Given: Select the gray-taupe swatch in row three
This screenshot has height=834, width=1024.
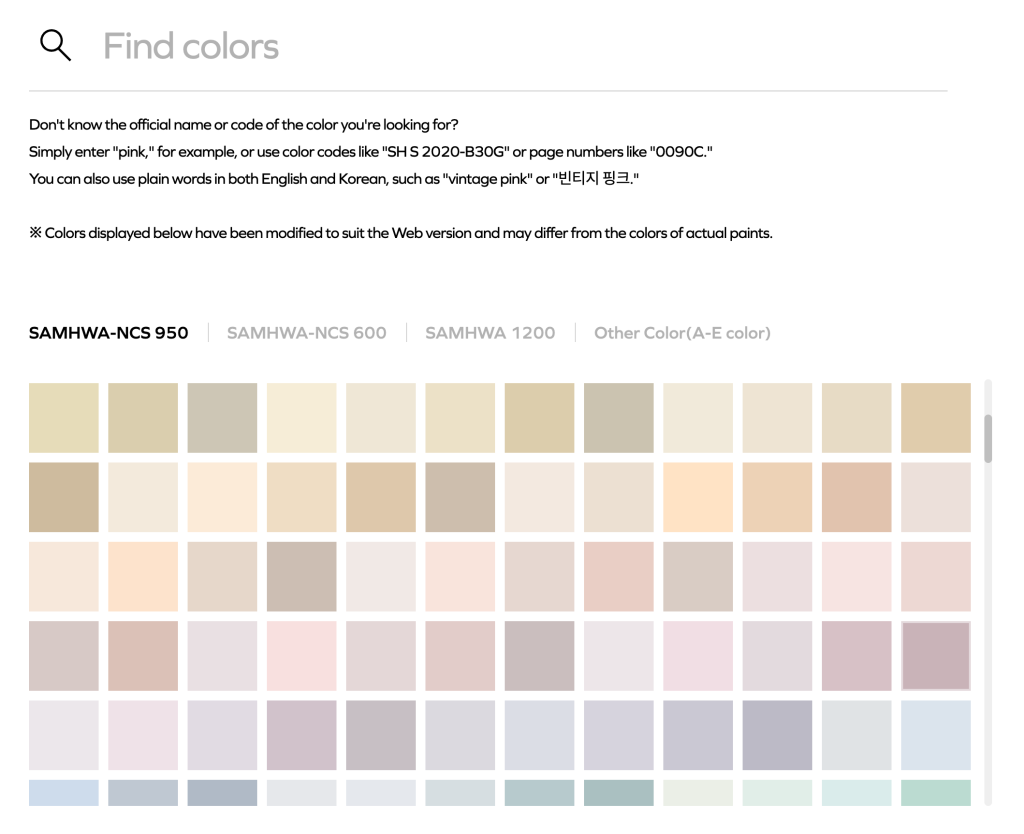Looking at the screenshot, I should (x=301, y=576).
